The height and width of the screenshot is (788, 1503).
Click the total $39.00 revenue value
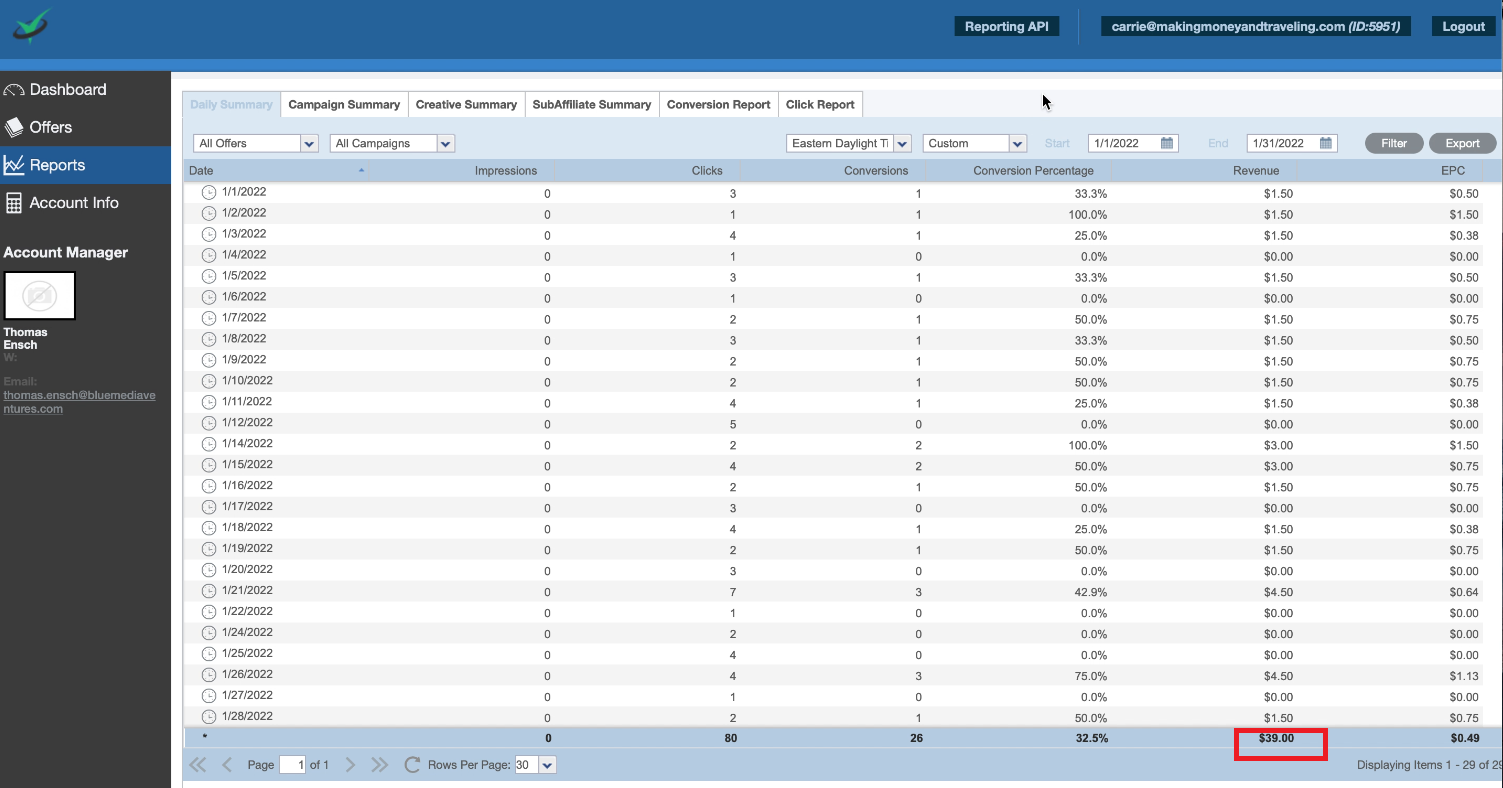click(x=1276, y=738)
